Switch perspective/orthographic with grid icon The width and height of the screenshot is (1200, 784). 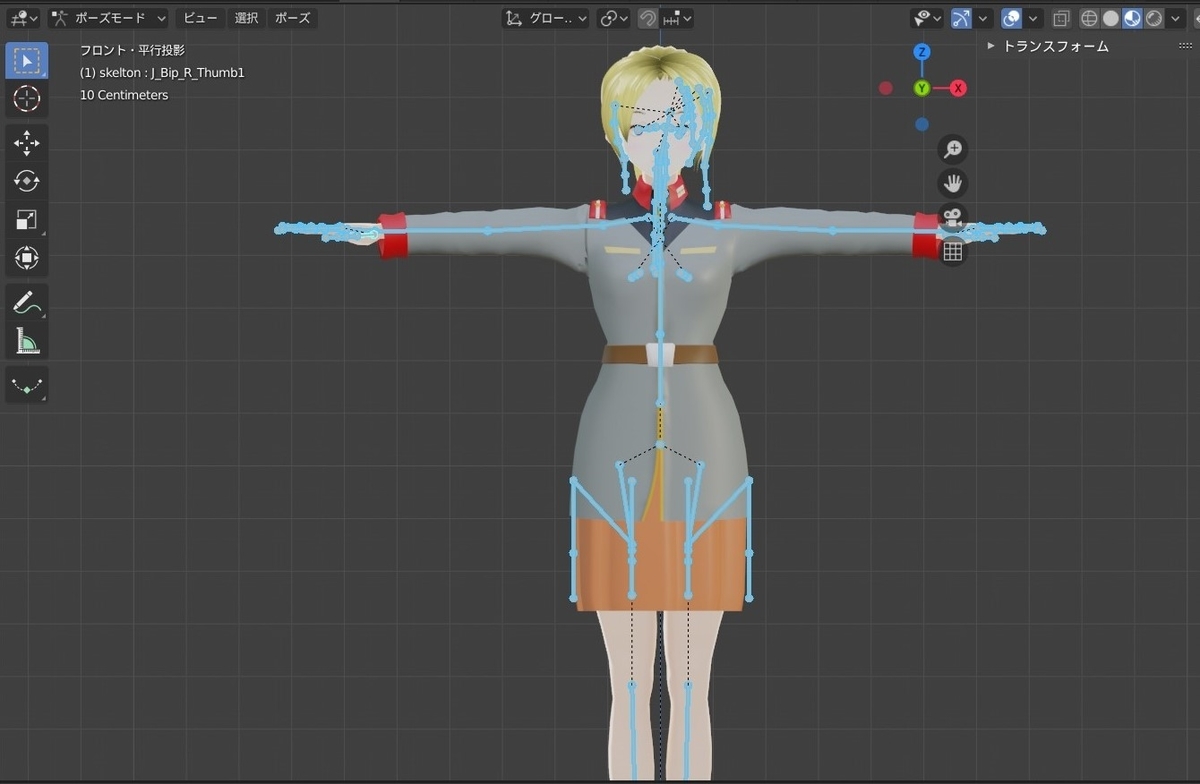pos(953,252)
